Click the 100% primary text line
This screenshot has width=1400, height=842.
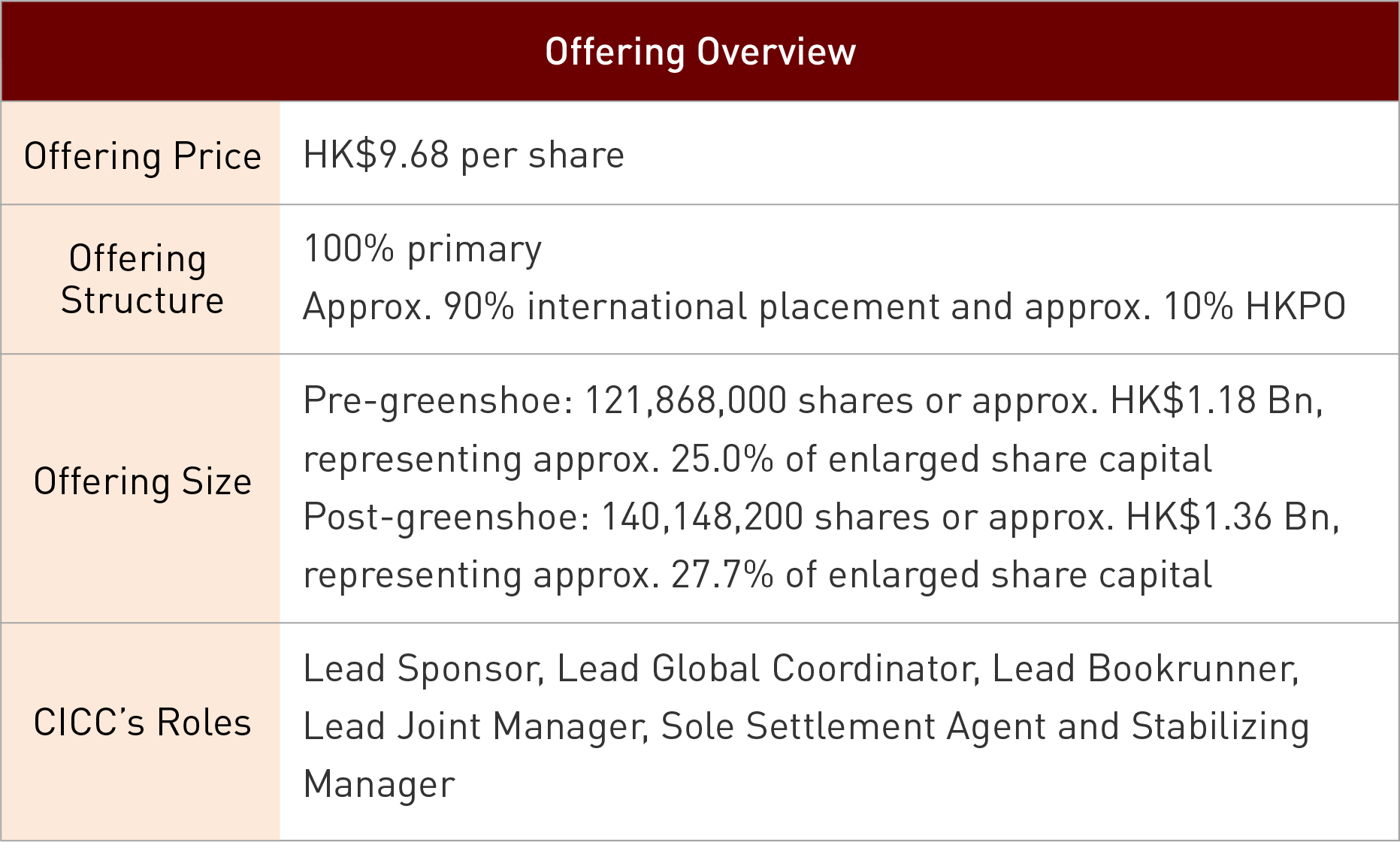(x=422, y=249)
